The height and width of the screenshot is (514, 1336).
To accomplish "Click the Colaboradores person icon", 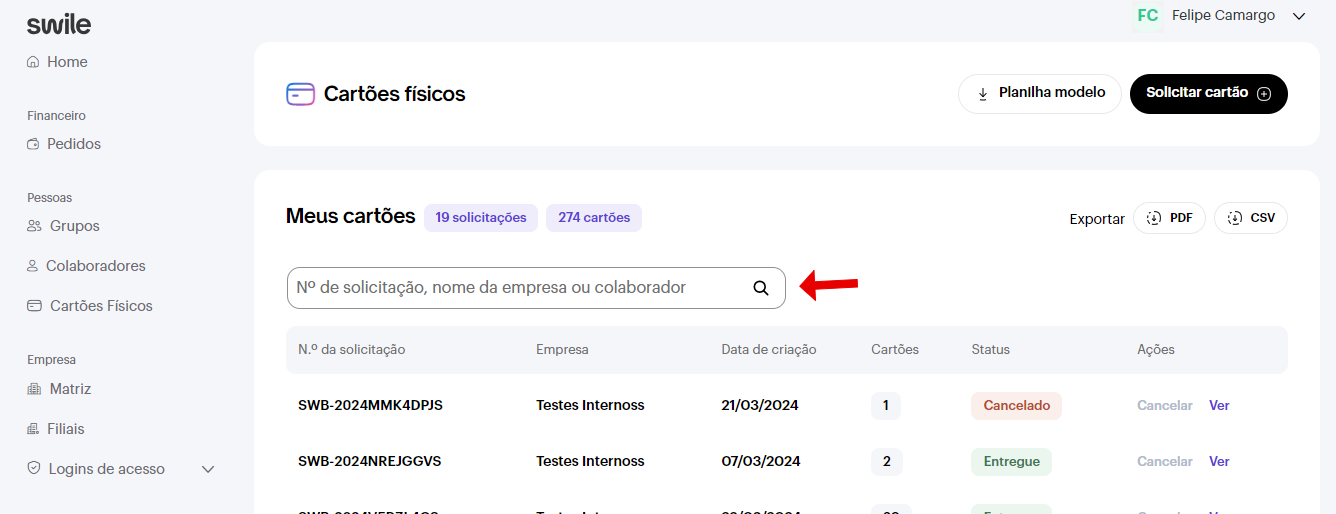I will click(x=33, y=266).
